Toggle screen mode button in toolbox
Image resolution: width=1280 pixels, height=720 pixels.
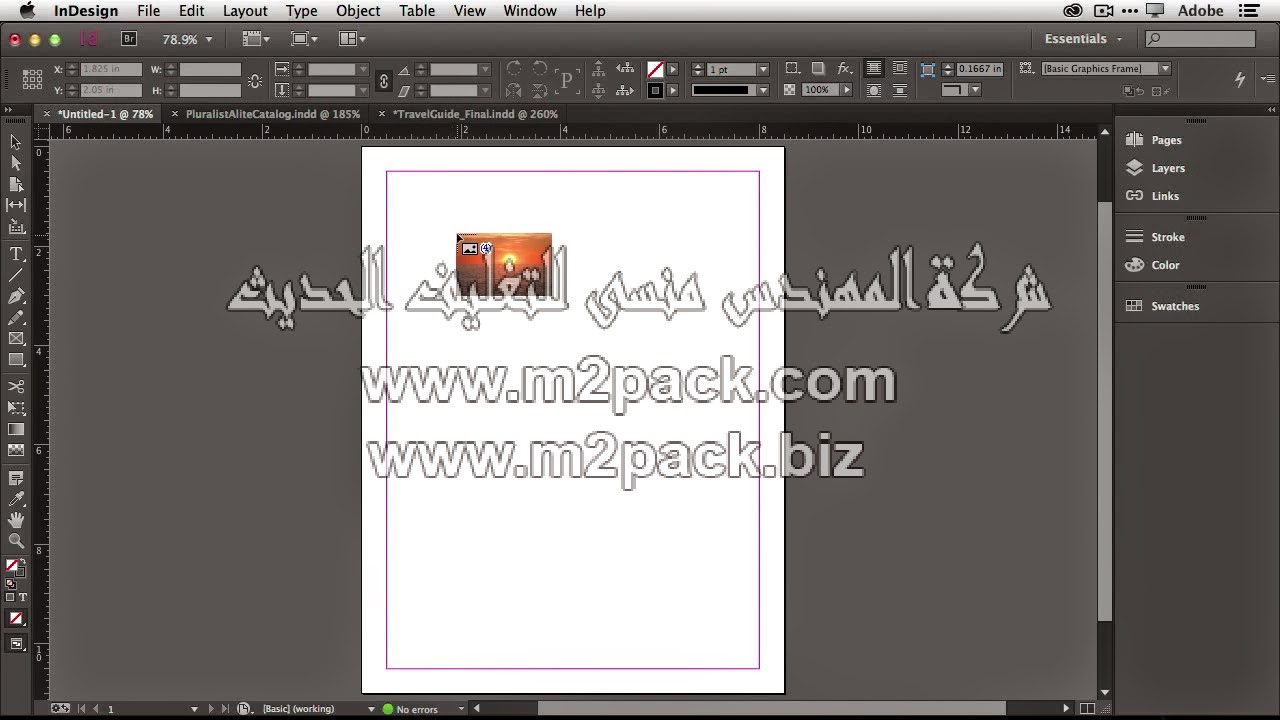click(x=16, y=644)
